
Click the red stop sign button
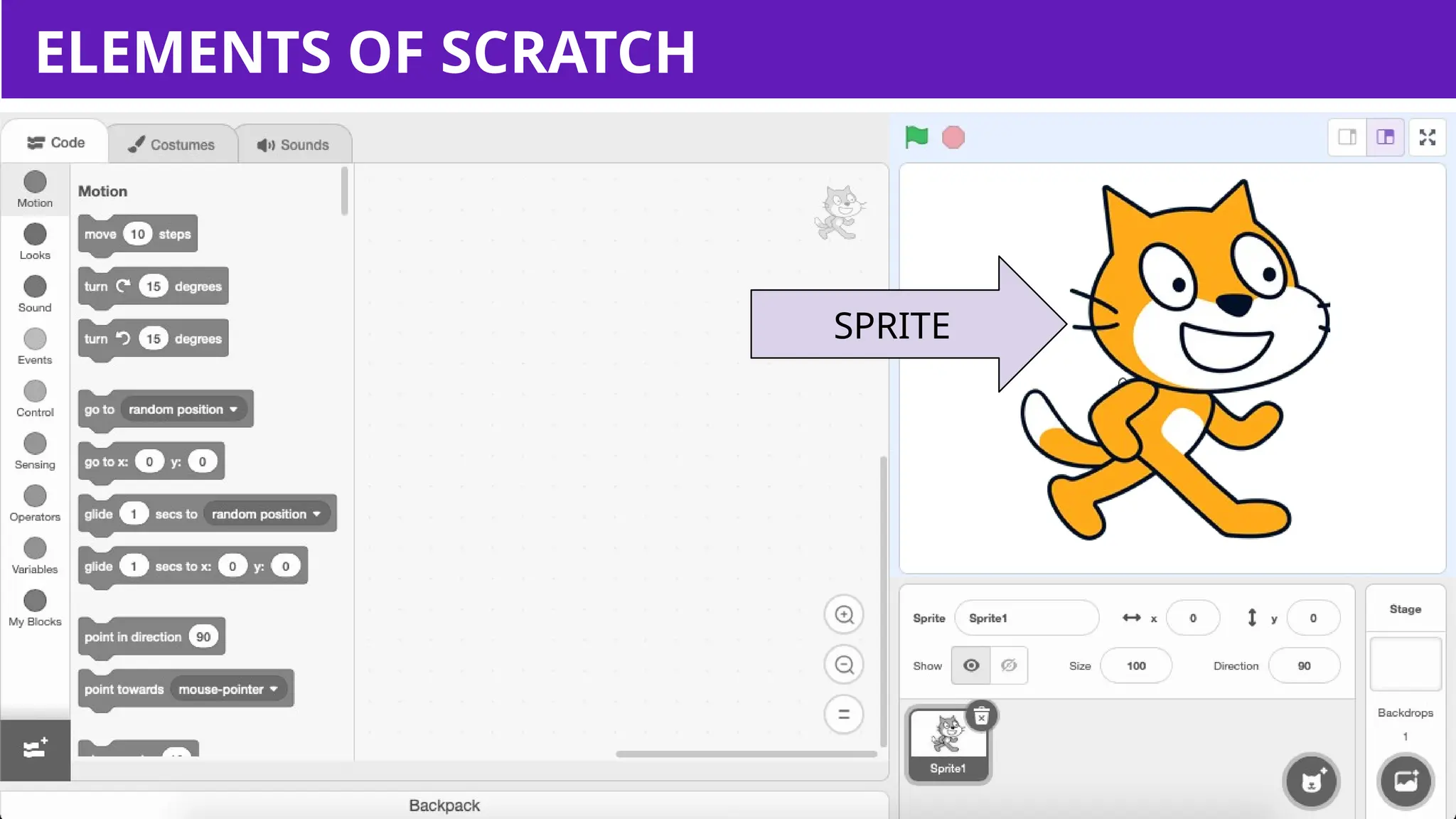coord(953,137)
